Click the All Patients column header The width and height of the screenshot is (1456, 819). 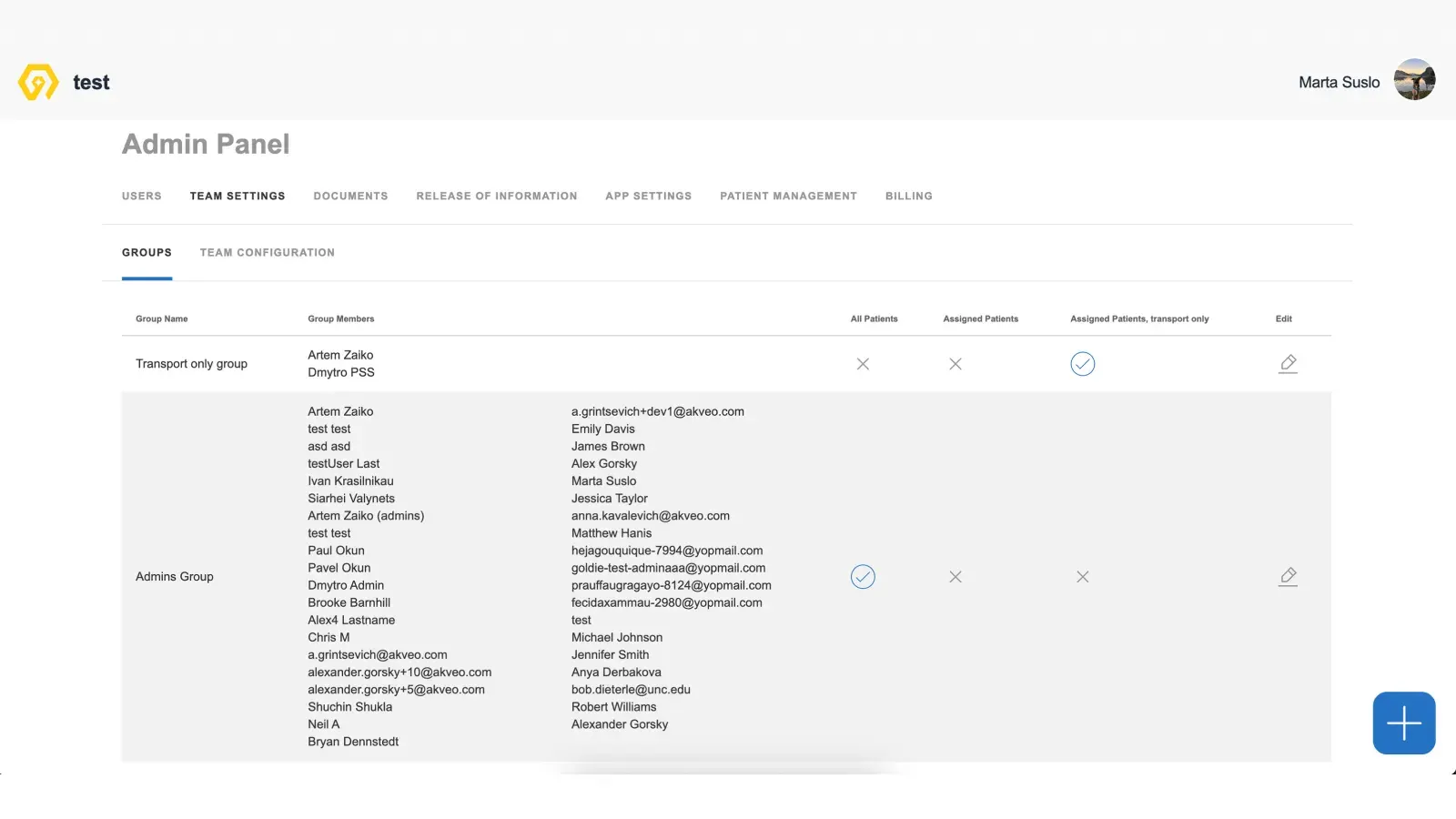coord(874,318)
